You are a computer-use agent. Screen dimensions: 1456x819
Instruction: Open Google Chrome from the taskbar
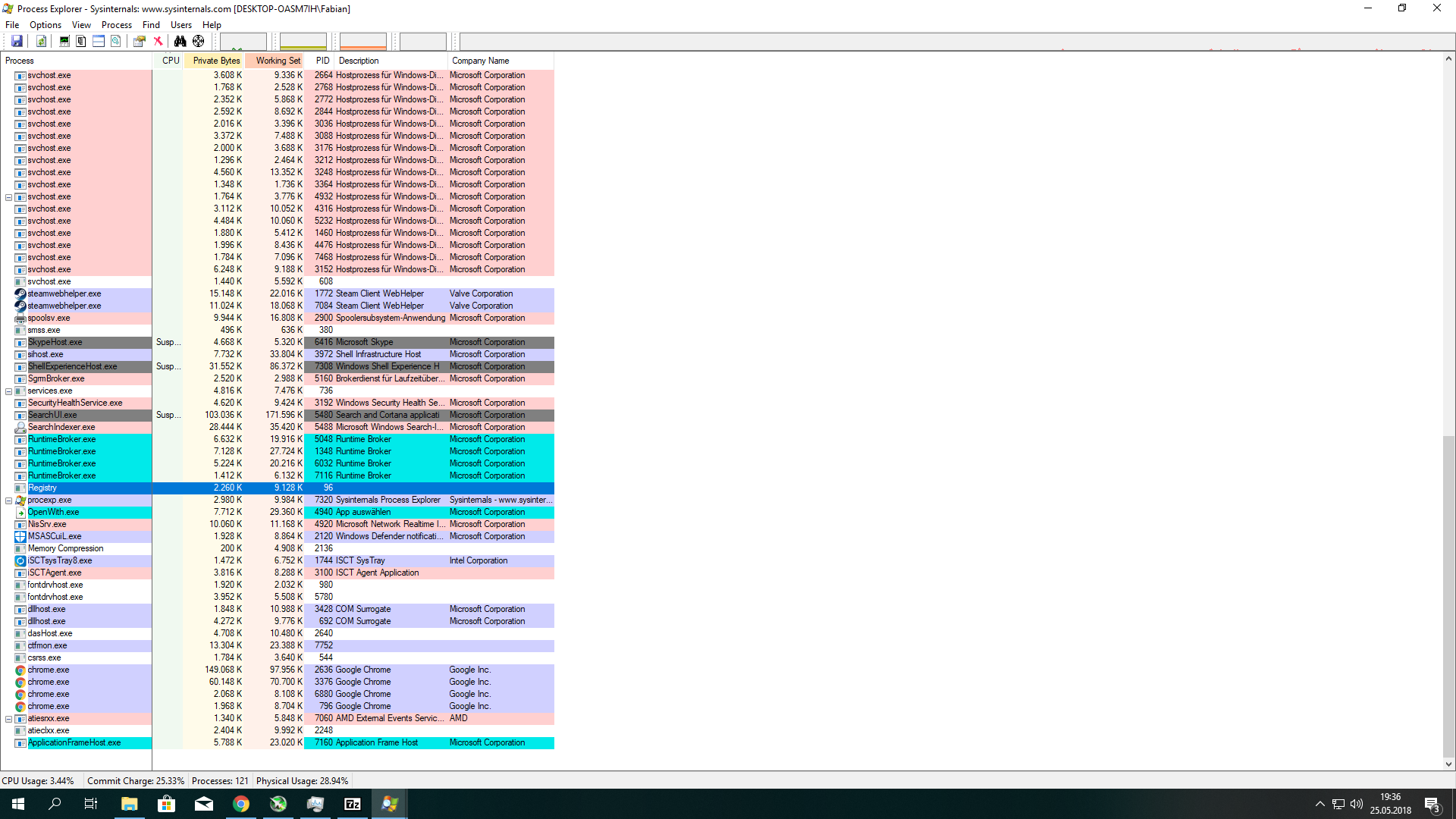tap(241, 804)
